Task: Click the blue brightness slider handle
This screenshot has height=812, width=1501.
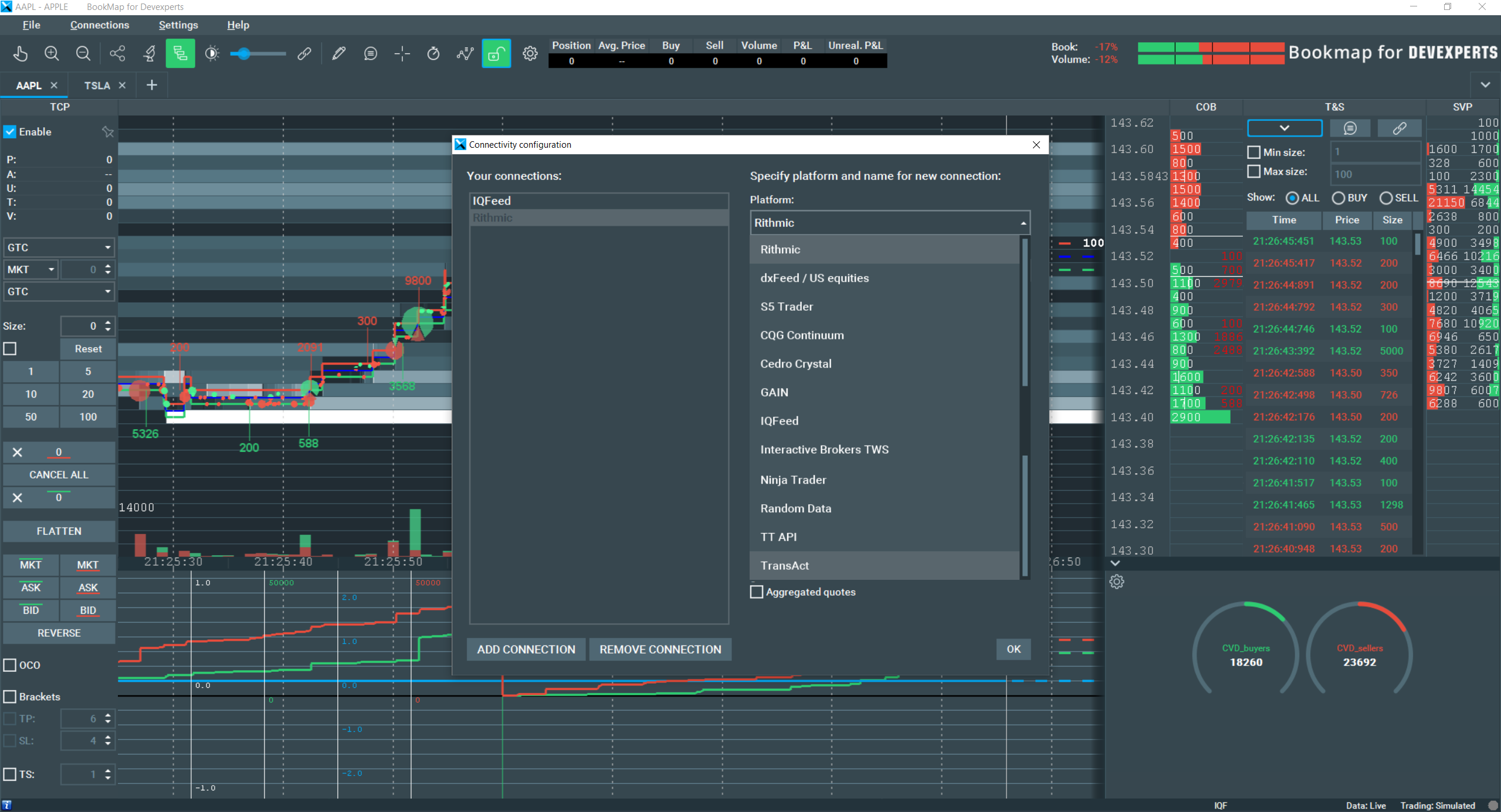Action: coord(243,54)
